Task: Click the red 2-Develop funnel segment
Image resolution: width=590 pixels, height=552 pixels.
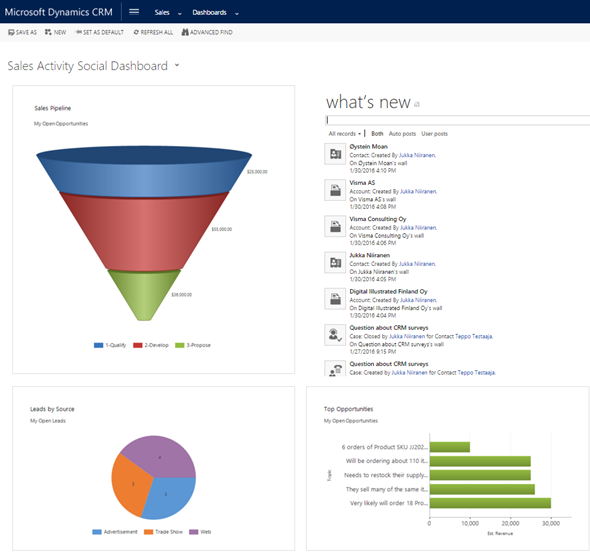Action: pos(144,233)
